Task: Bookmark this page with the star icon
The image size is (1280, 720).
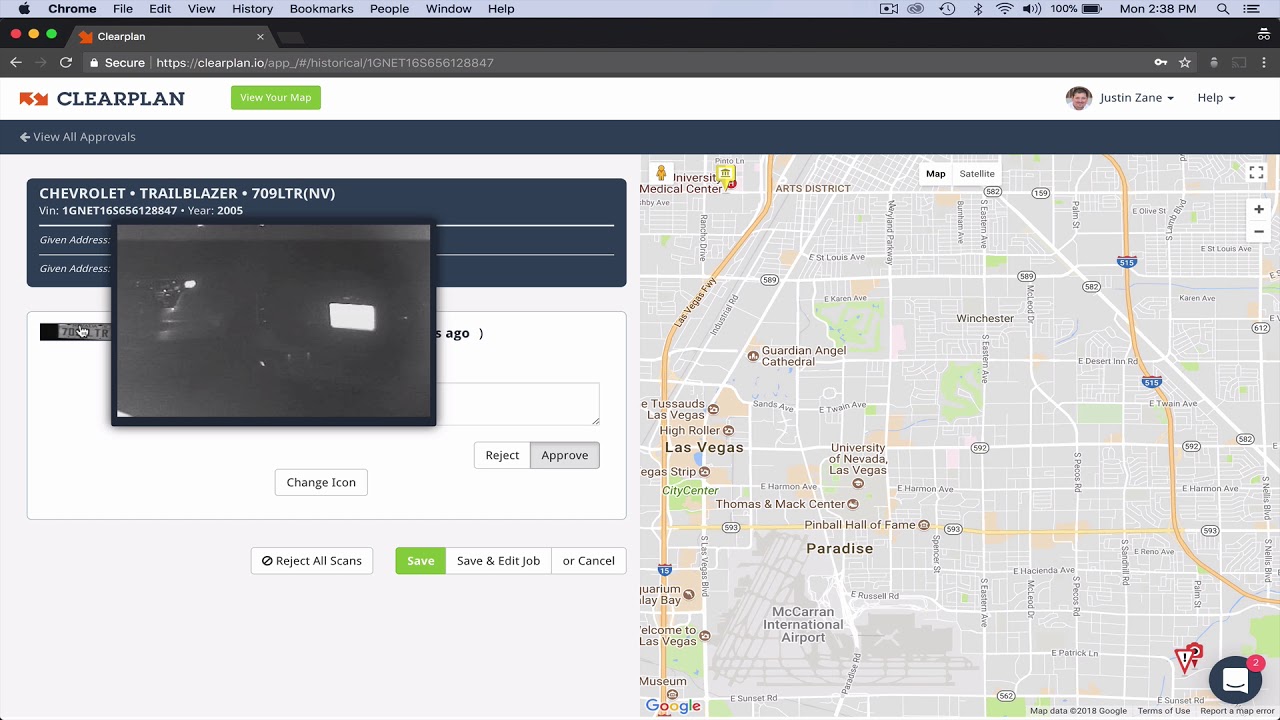Action: click(1185, 62)
